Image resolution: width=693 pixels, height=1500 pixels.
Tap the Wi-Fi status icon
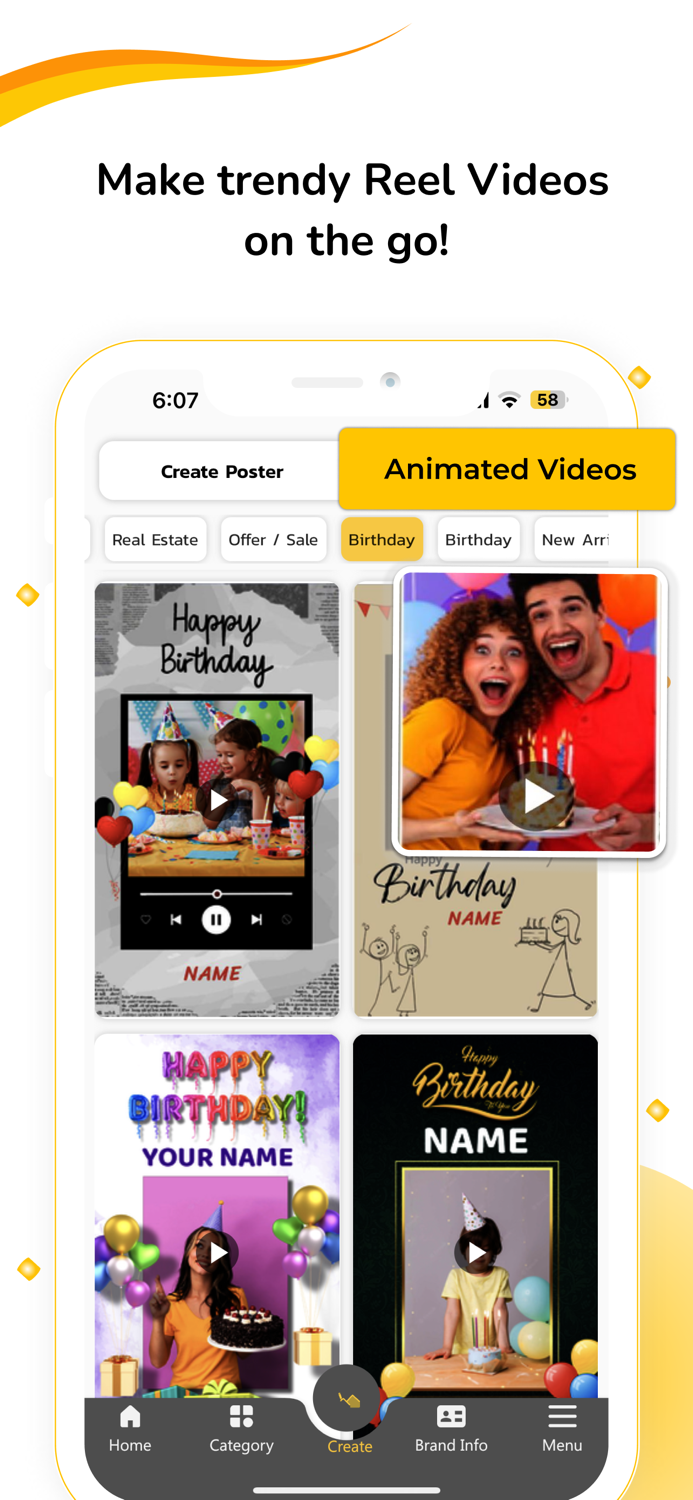coord(510,401)
